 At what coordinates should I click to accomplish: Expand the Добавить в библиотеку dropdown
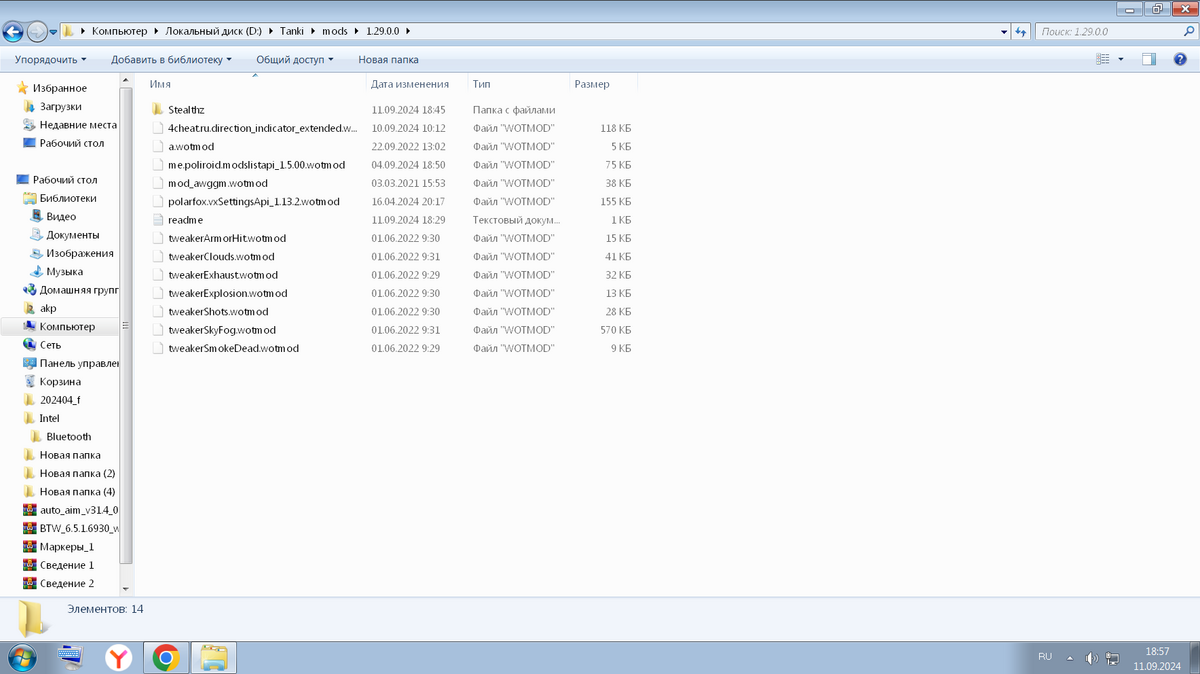[171, 60]
